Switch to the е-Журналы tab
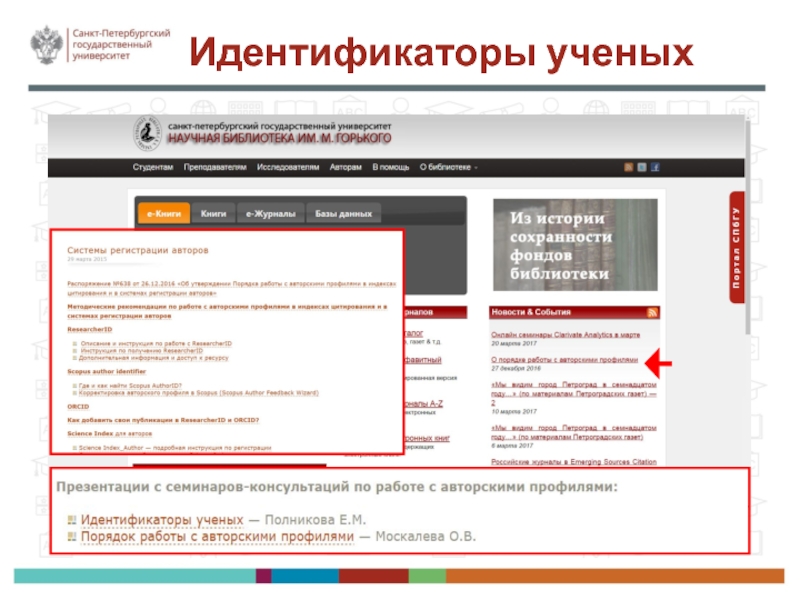Image resolution: width=800 pixels, height=600 pixels. click(x=270, y=214)
